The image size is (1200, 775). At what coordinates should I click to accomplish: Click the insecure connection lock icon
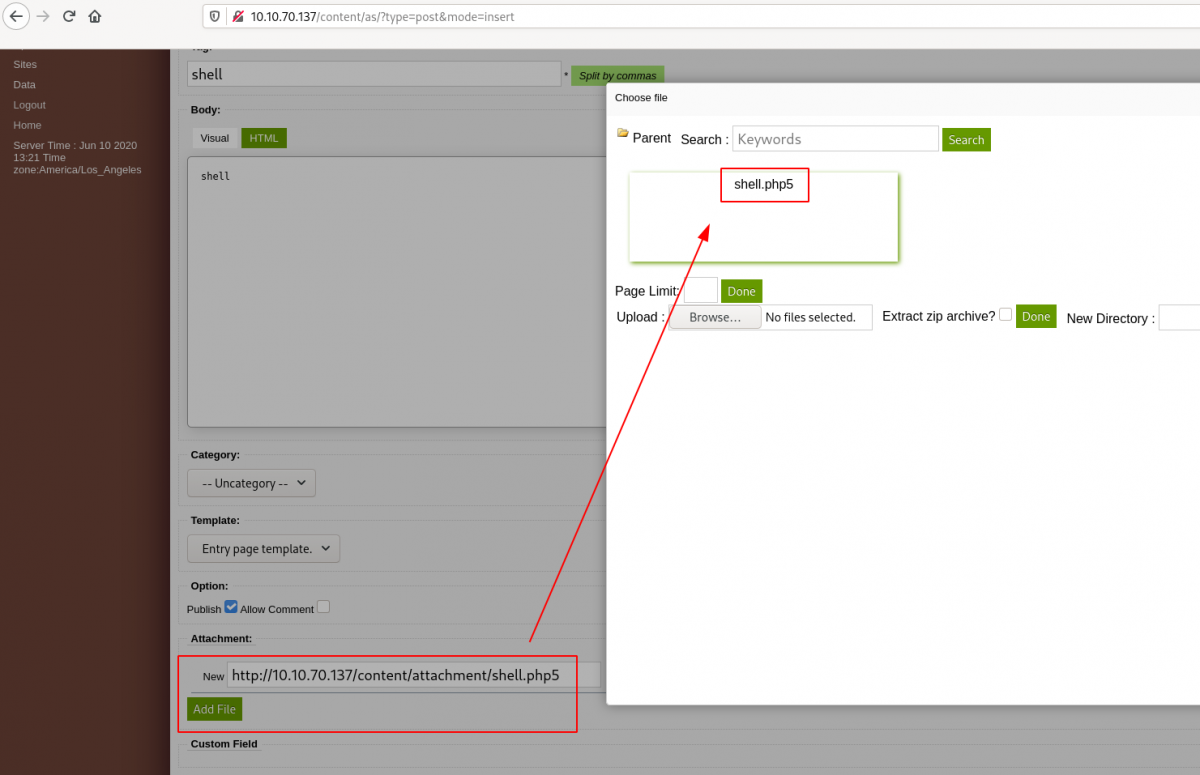pyautogui.click(x=237, y=17)
